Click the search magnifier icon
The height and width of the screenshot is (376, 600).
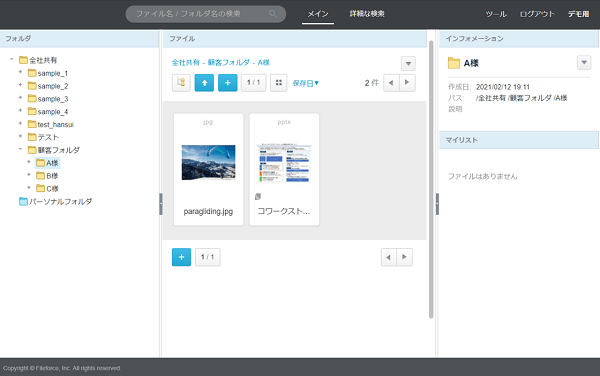click(x=272, y=14)
